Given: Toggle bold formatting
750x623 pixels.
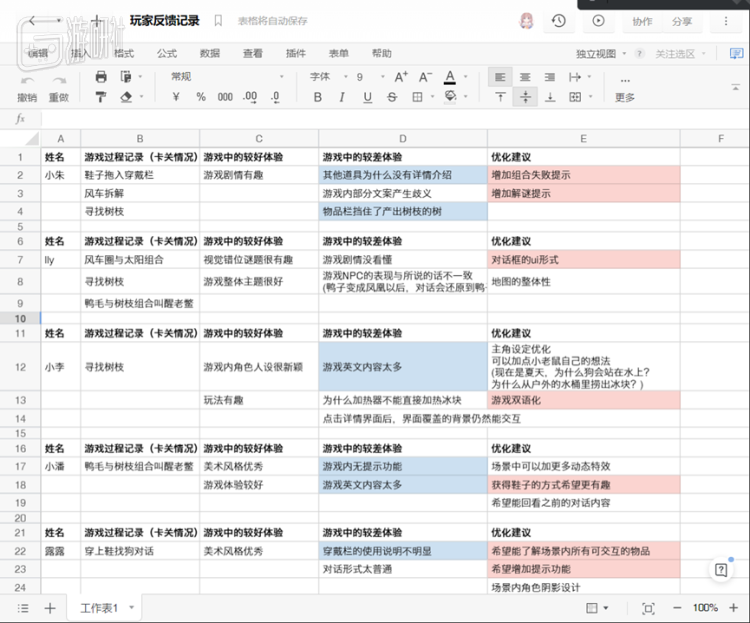Looking at the screenshot, I should pos(318,97).
